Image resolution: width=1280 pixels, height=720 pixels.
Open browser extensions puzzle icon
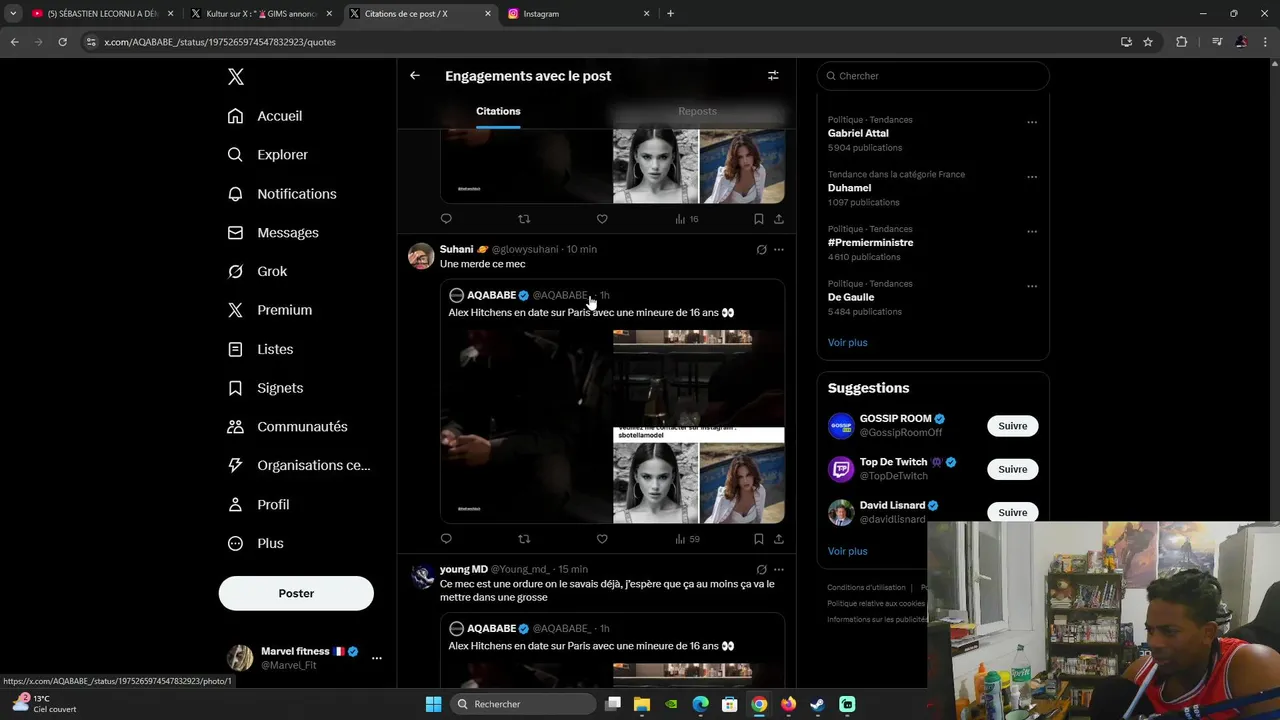coord(1181,42)
